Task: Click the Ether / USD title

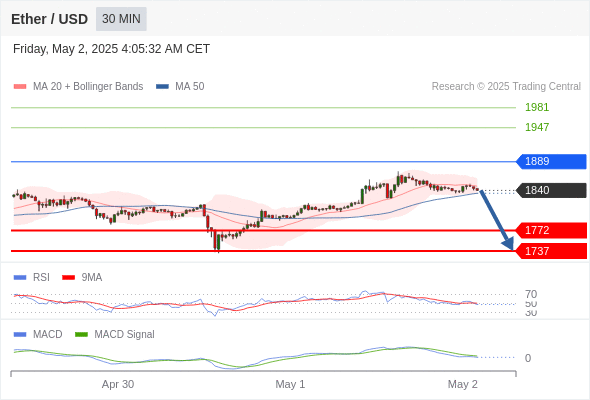Action: point(49,19)
